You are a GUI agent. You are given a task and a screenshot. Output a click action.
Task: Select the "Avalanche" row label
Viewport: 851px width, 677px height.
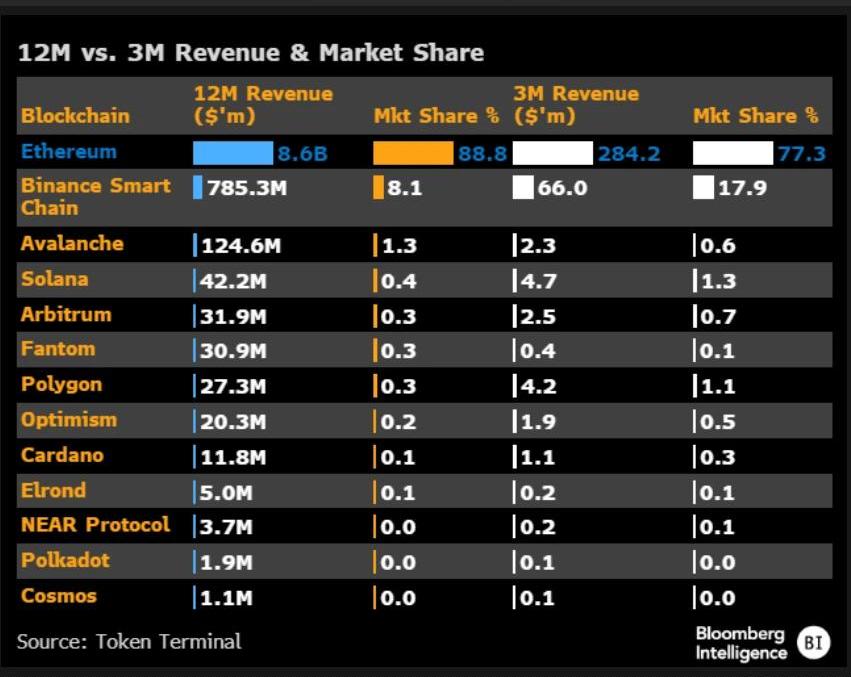point(72,243)
